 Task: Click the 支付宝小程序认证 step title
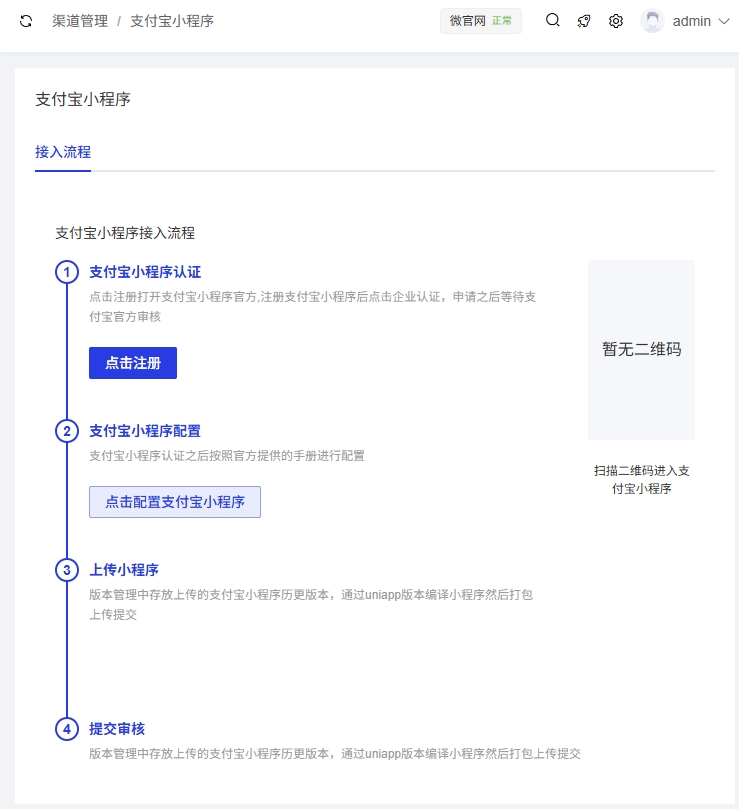tap(145, 272)
